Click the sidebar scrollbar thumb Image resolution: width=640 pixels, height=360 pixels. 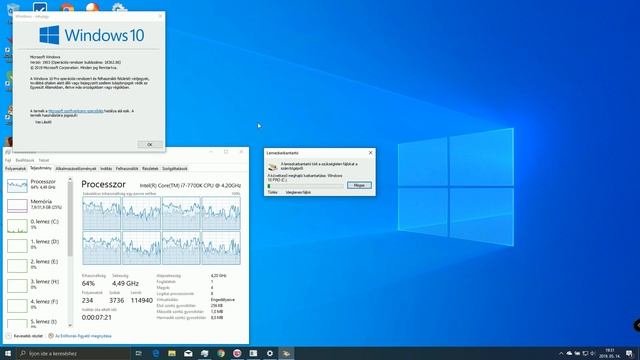(70, 218)
